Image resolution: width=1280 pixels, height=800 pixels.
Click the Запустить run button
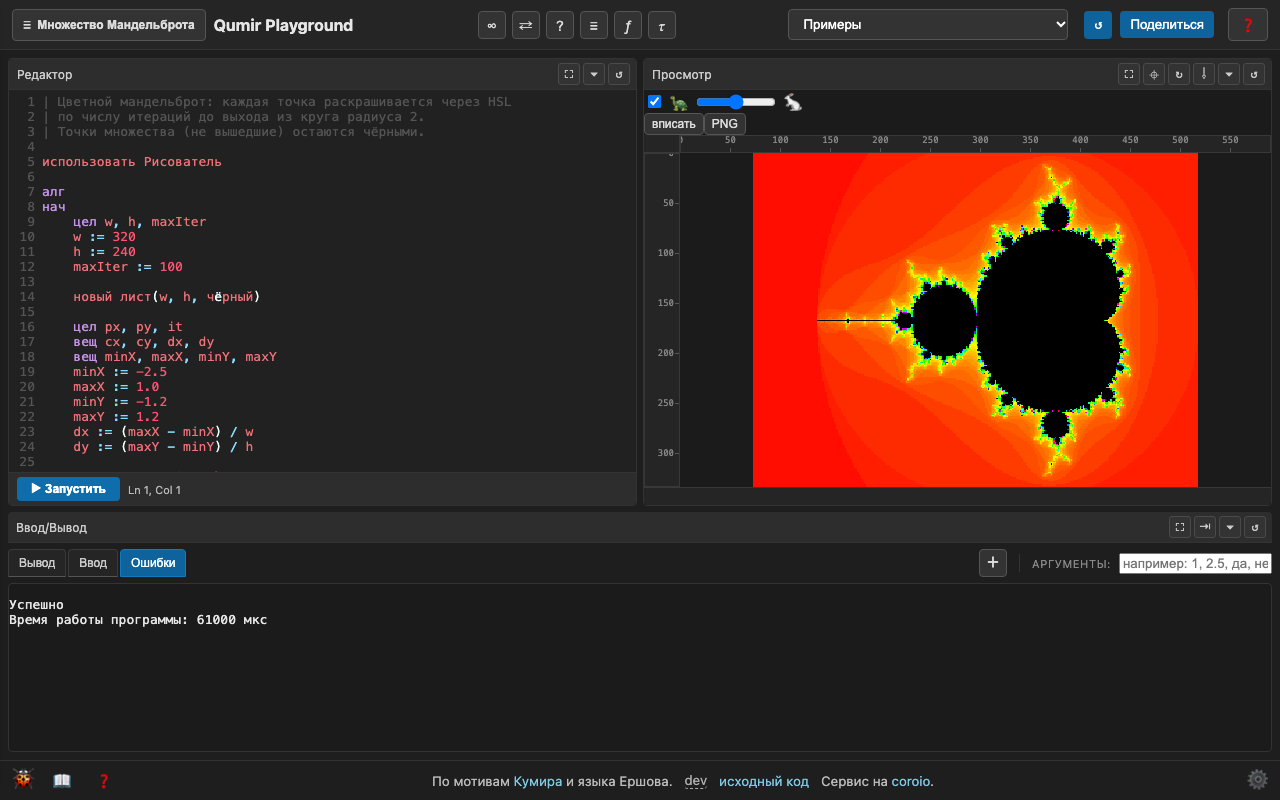click(x=68, y=489)
